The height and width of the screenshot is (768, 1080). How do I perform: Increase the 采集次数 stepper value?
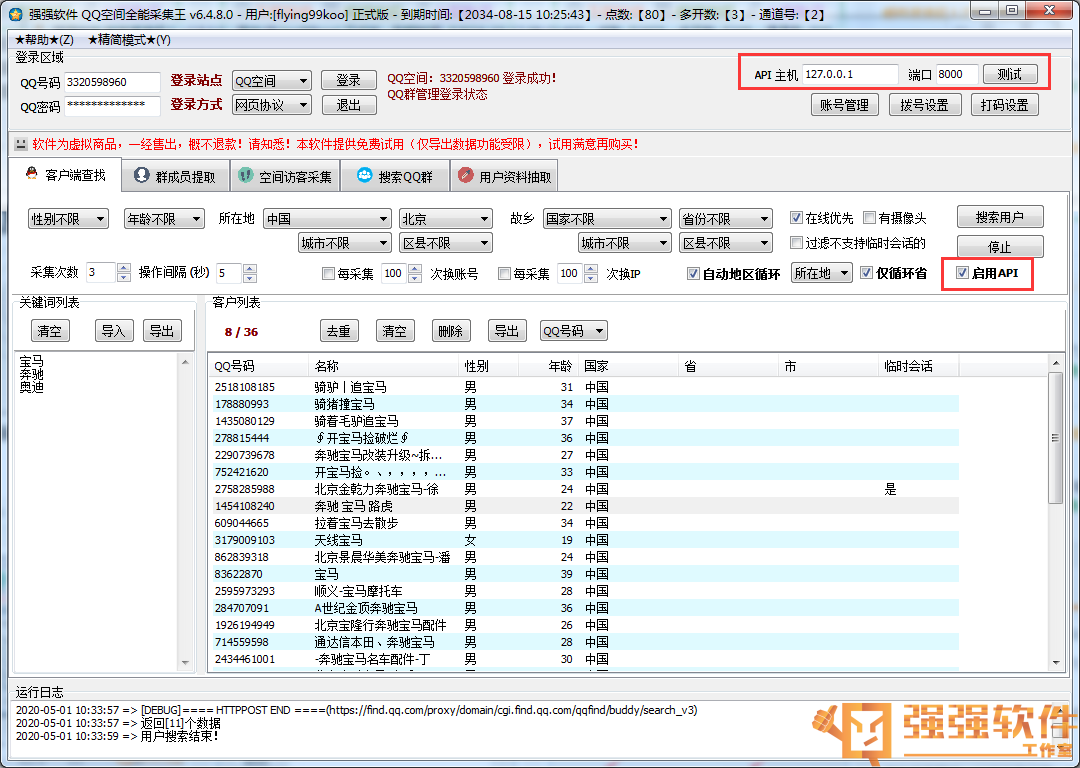click(x=124, y=268)
